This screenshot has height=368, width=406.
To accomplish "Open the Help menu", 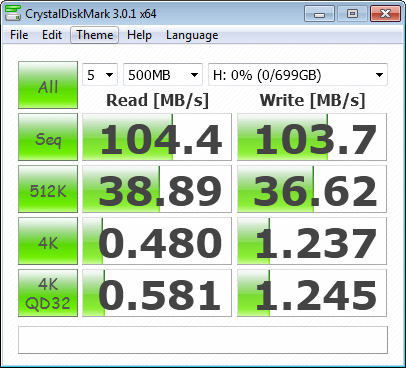I will [139, 35].
